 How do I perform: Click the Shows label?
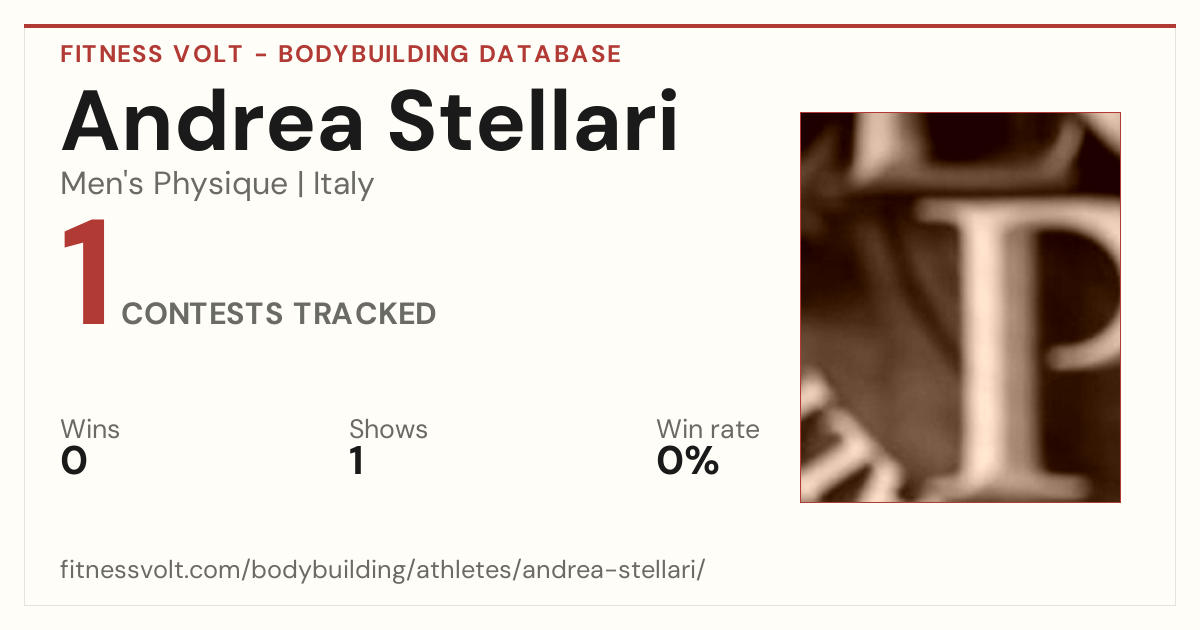pos(388,430)
